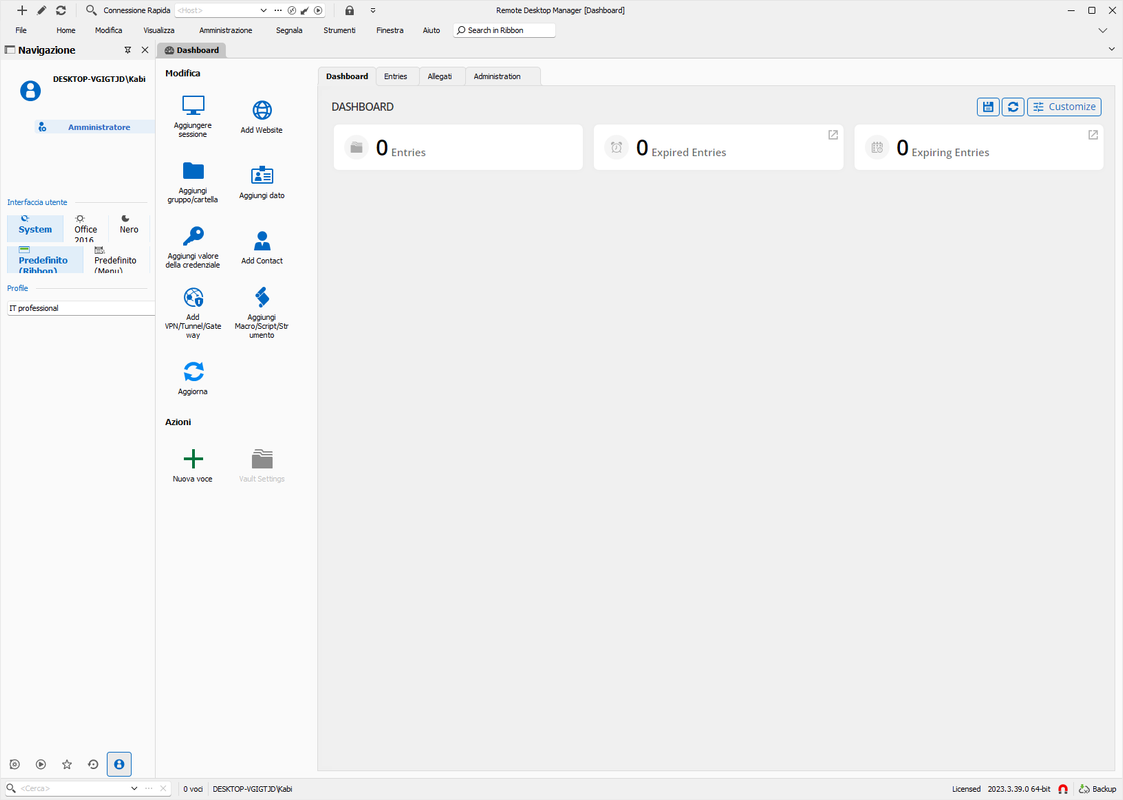Pin the Navigazione panel
This screenshot has height=800, width=1123.
pos(127,50)
